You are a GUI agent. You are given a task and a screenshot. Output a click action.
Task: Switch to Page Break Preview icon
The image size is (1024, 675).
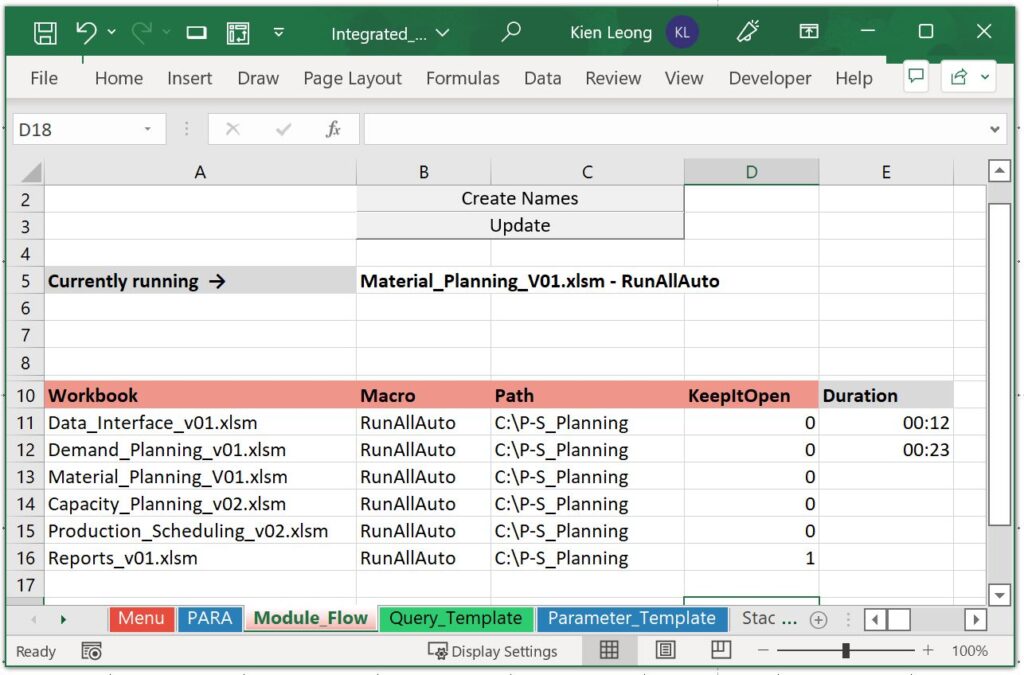721,650
